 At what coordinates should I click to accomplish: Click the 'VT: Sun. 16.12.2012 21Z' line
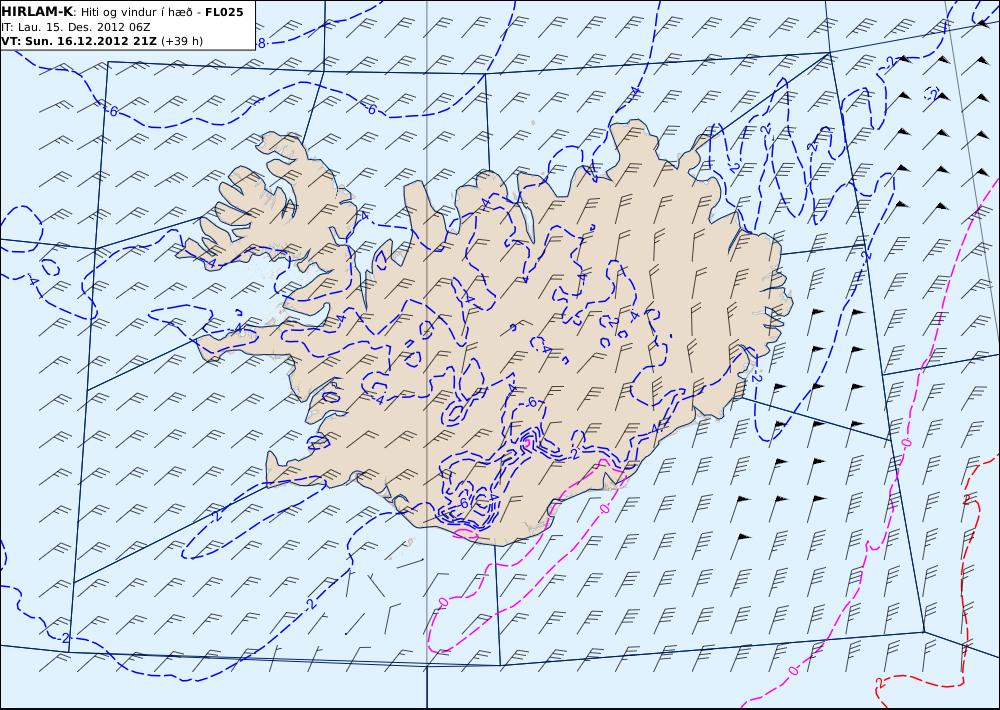tap(80, 41)
